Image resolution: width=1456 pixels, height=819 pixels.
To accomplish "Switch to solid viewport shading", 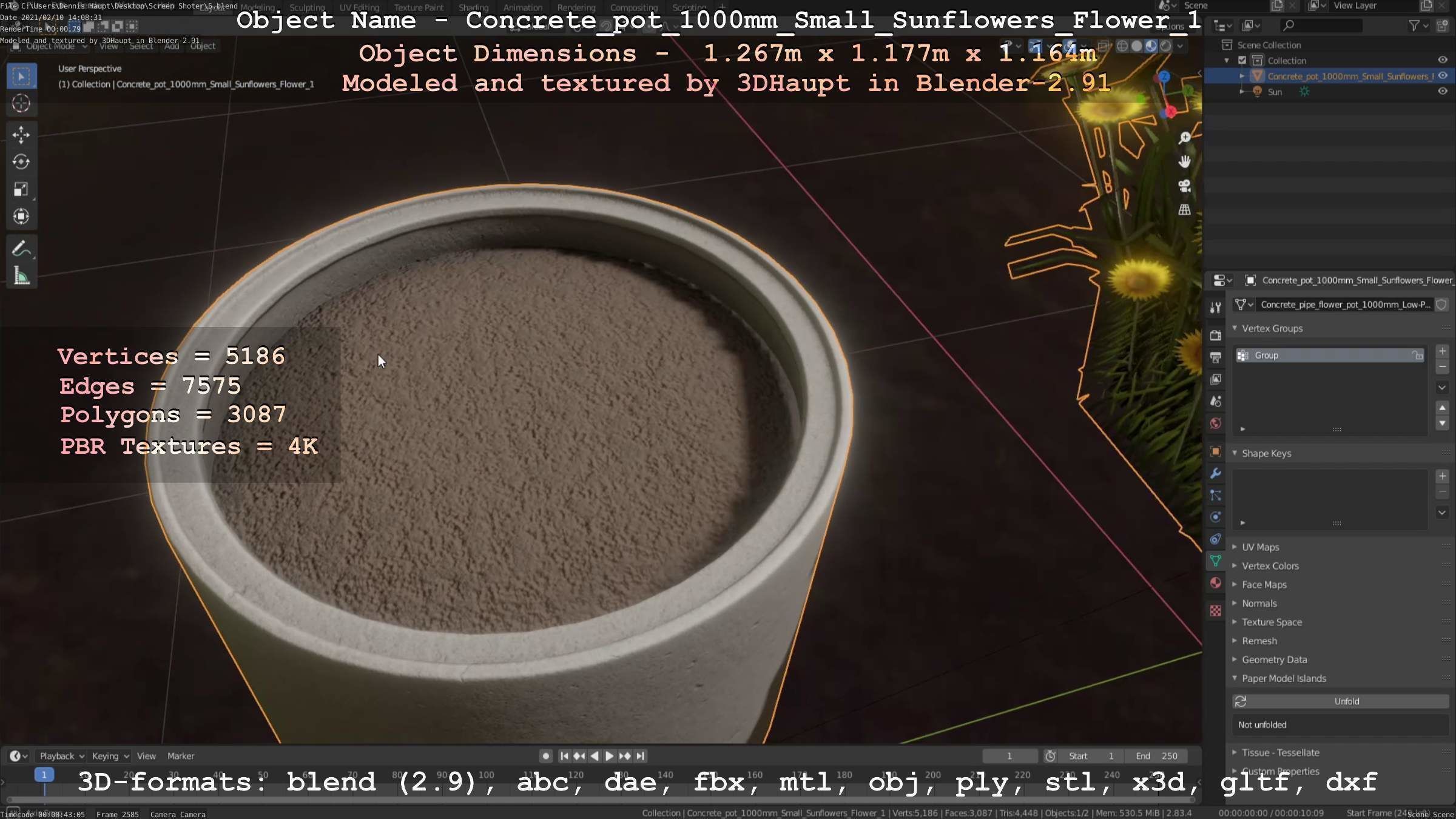I will pyautogui.click(x=1137, y=46).
